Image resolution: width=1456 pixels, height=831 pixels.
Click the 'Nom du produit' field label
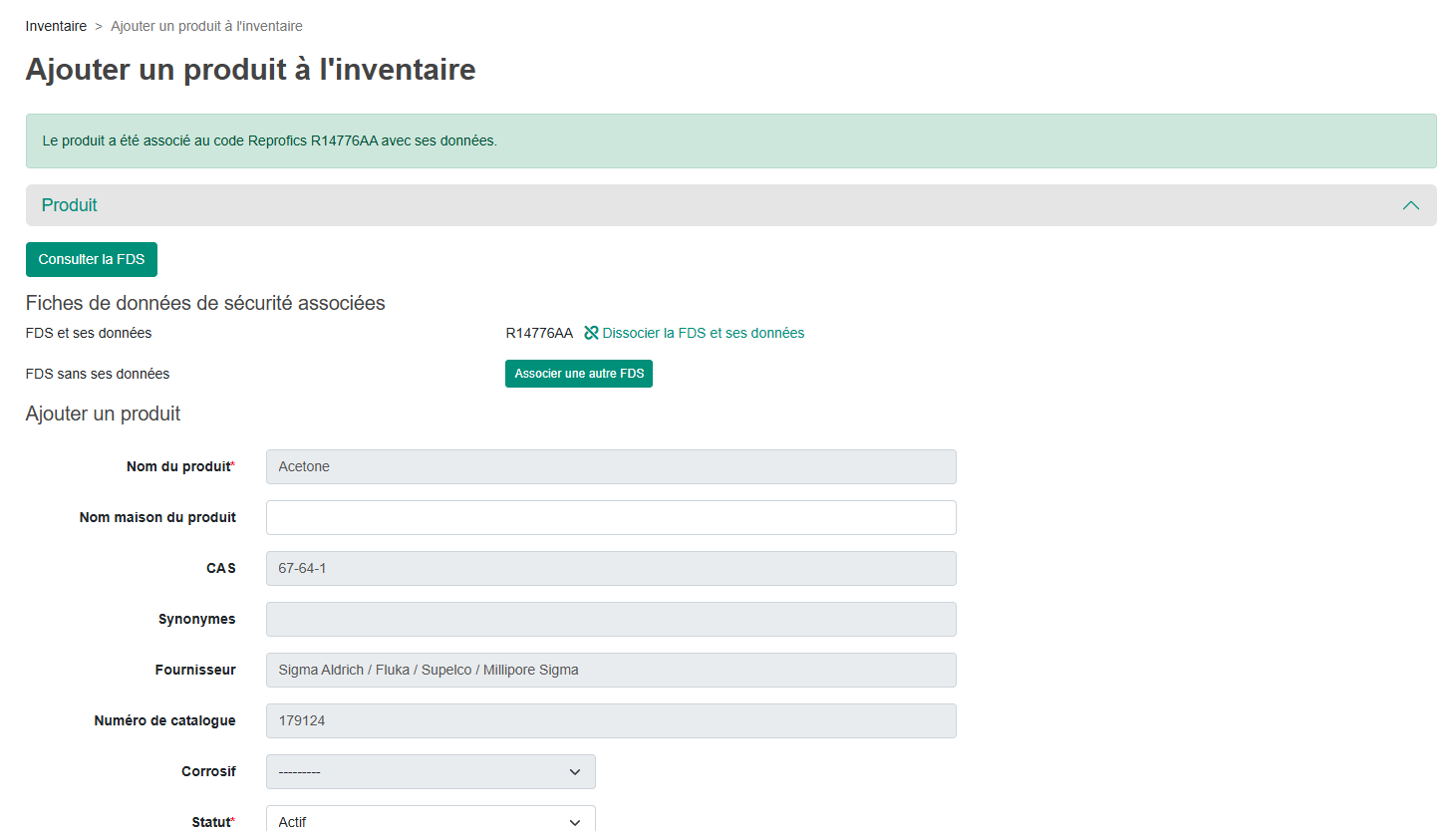click(180, 466)
